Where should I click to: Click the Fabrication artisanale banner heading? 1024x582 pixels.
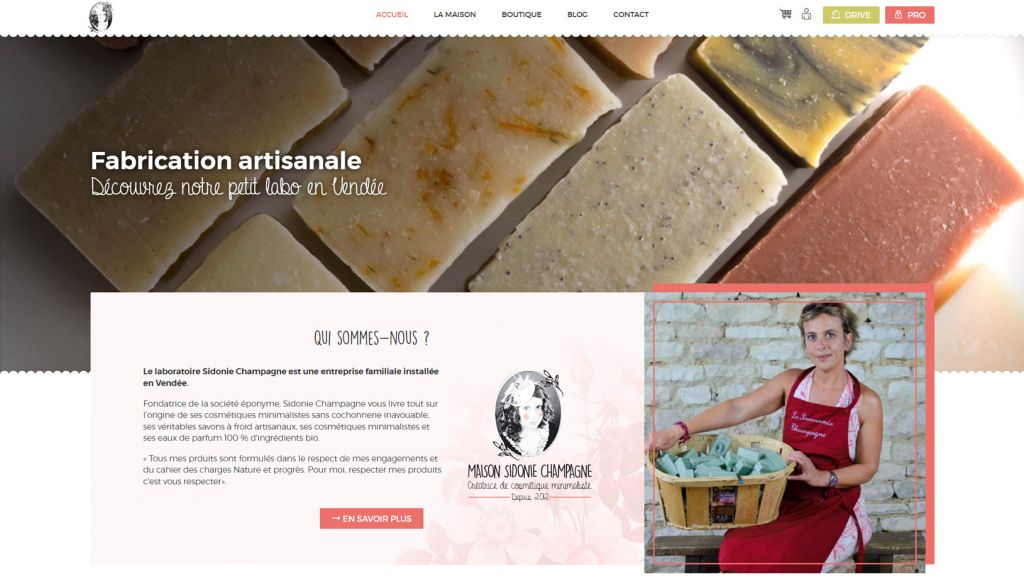tap(226, 160)
